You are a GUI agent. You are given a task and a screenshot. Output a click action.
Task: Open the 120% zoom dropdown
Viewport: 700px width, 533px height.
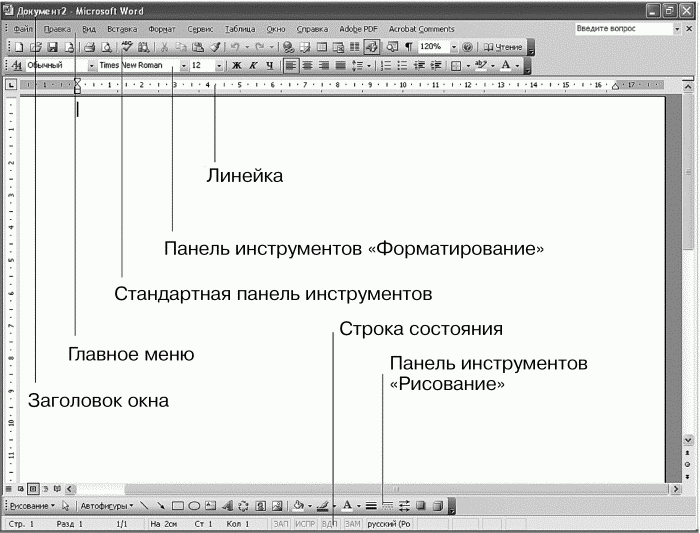[454, 47]
